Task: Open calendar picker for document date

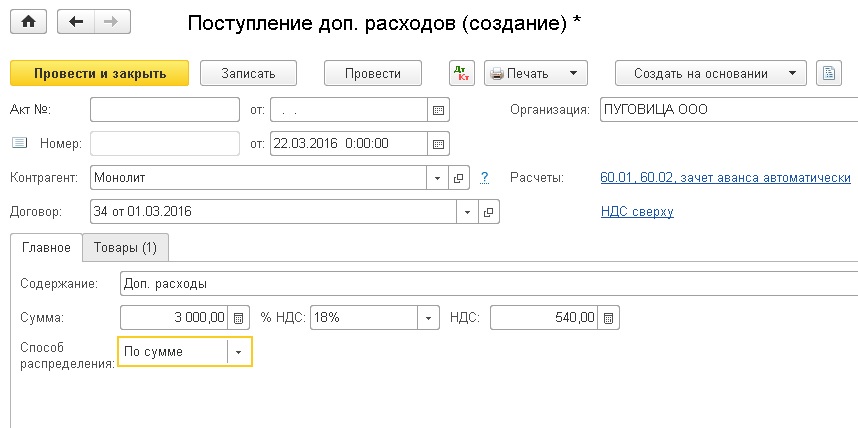Action: pyautogui.click(x=438, y=144)
